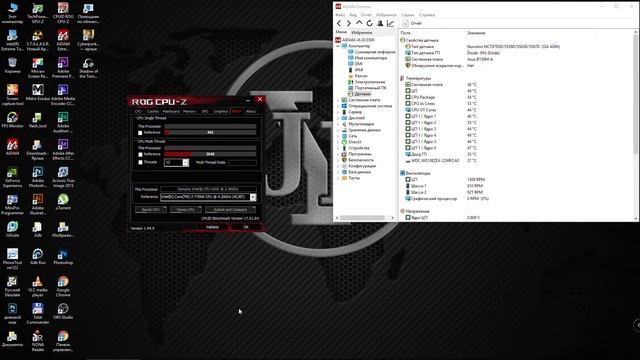Open the FPS Monitor desktop icon
The height and width of the screenshot is (360, 640).
pyautogui.click(x=12, y=120)
